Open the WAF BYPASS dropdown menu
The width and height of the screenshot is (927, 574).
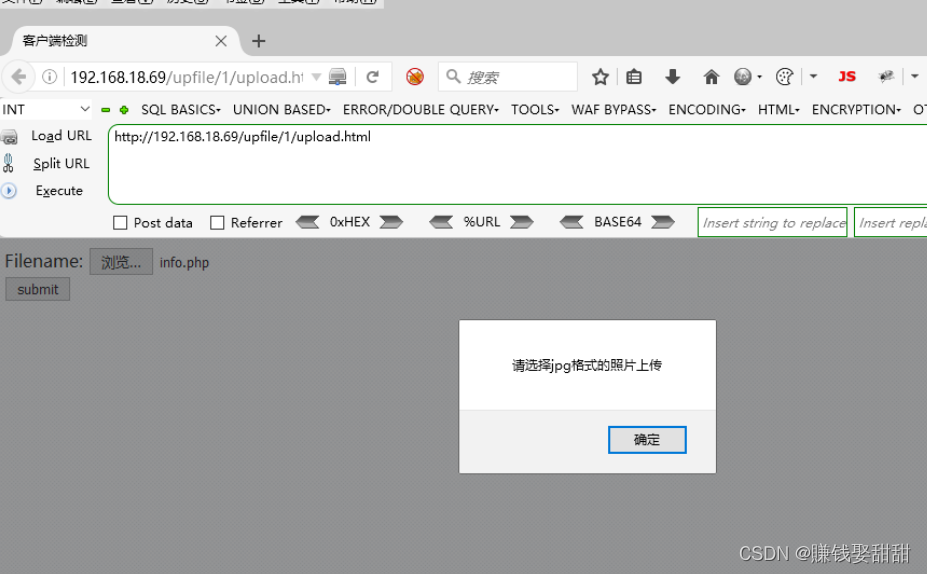614,110
